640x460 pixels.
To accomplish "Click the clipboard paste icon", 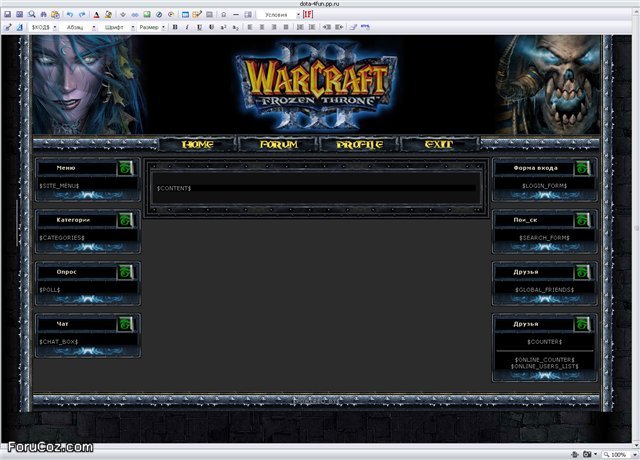I will 55,15.
